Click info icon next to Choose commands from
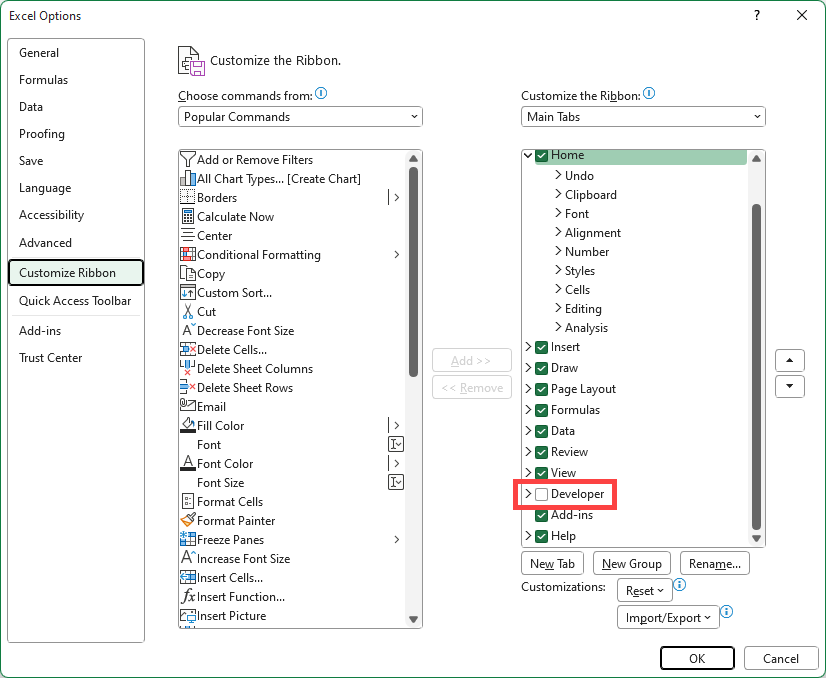 [x=321, y=94]
